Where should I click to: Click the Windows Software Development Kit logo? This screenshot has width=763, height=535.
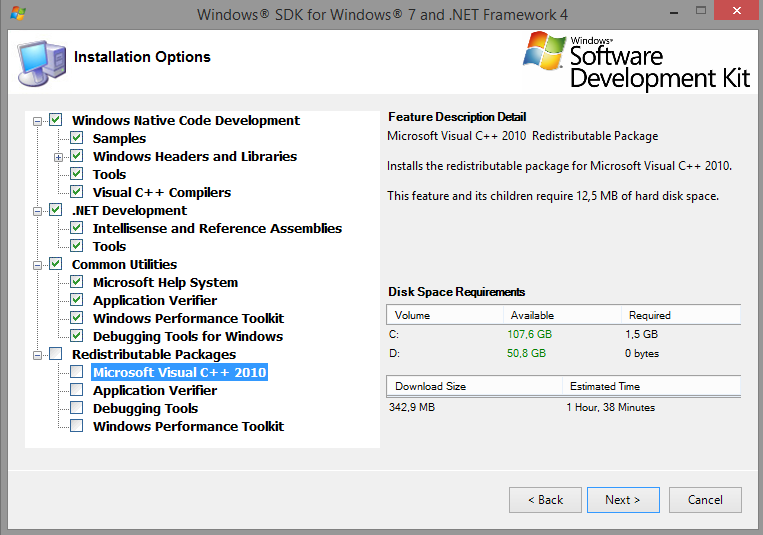634,62
